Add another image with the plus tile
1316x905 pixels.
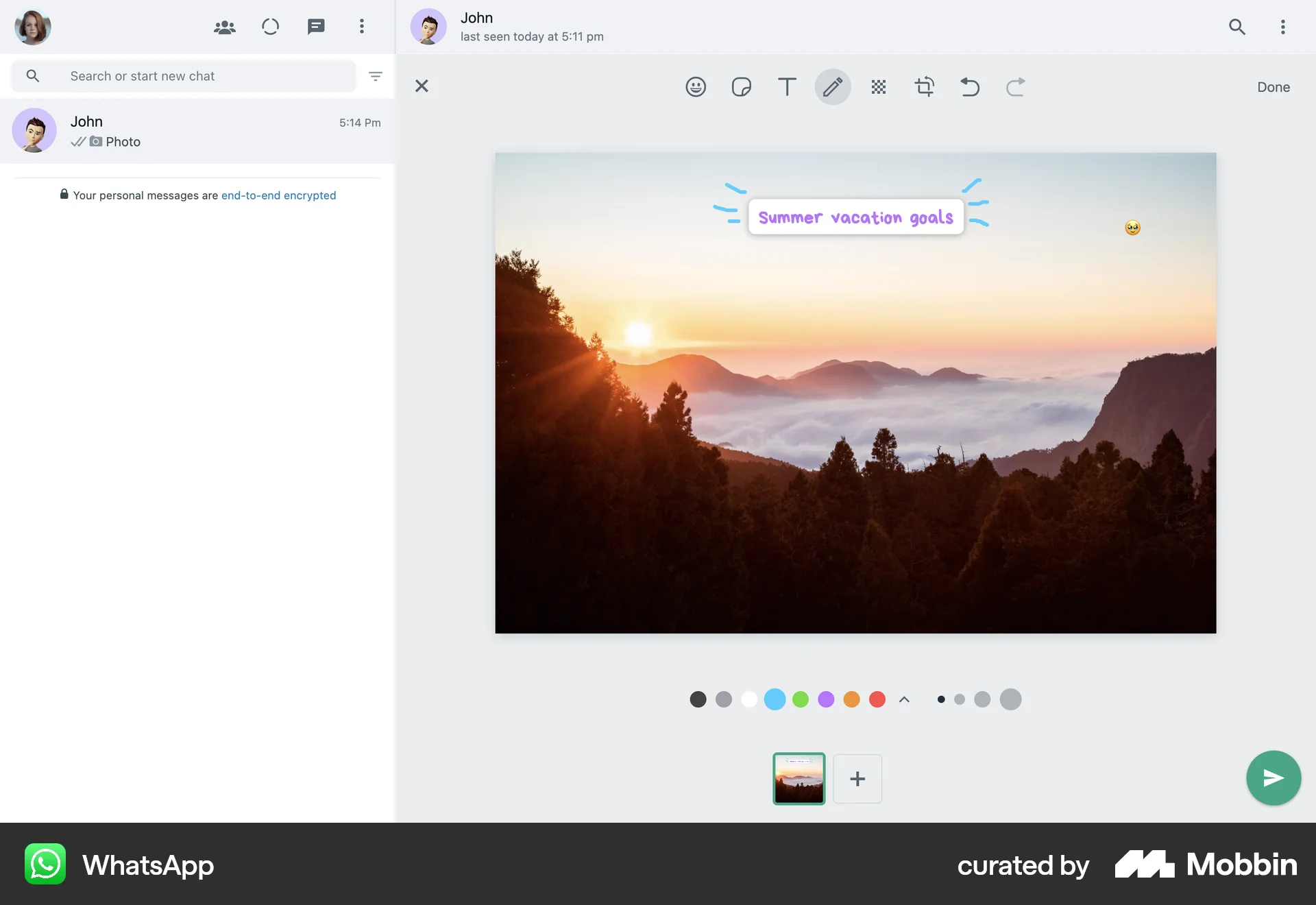(857, 779)
